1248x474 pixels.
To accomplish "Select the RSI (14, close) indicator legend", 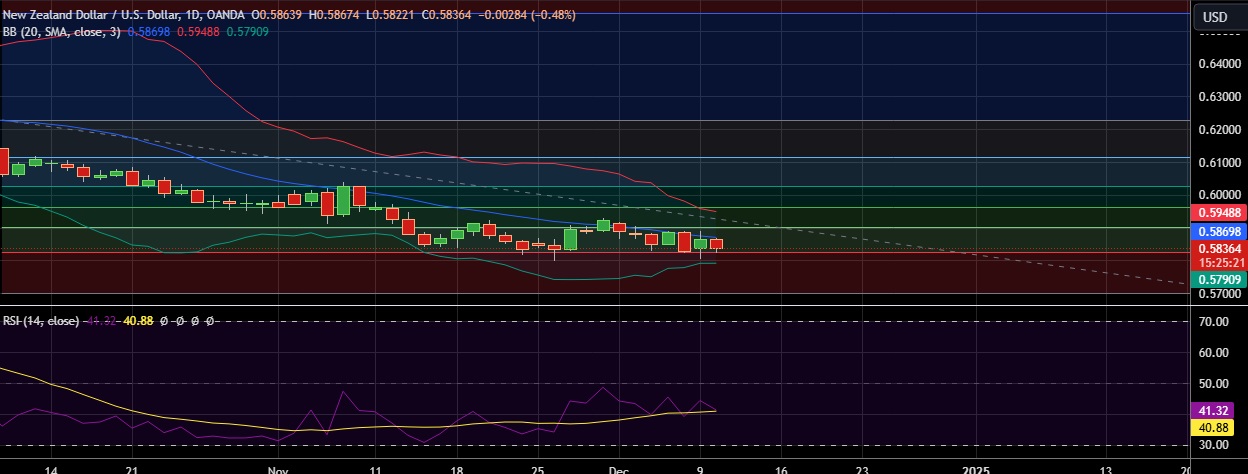I will pos(41,321).
